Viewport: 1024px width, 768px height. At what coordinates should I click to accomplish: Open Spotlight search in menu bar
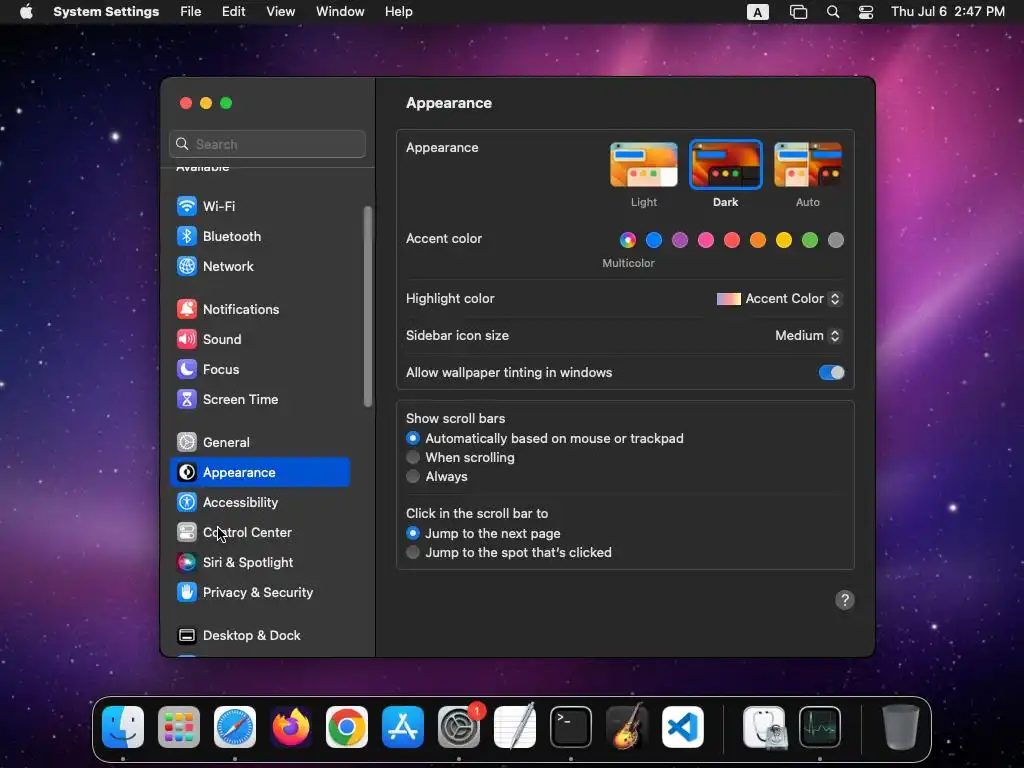pos(833,12)
